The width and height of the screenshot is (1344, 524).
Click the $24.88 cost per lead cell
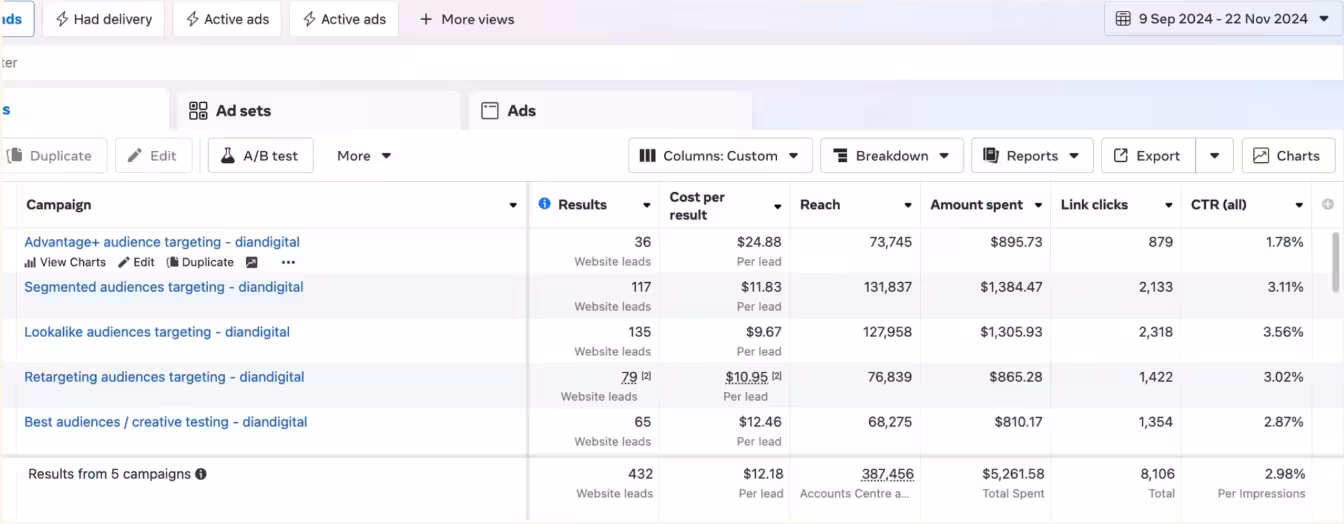coord(760,242)
